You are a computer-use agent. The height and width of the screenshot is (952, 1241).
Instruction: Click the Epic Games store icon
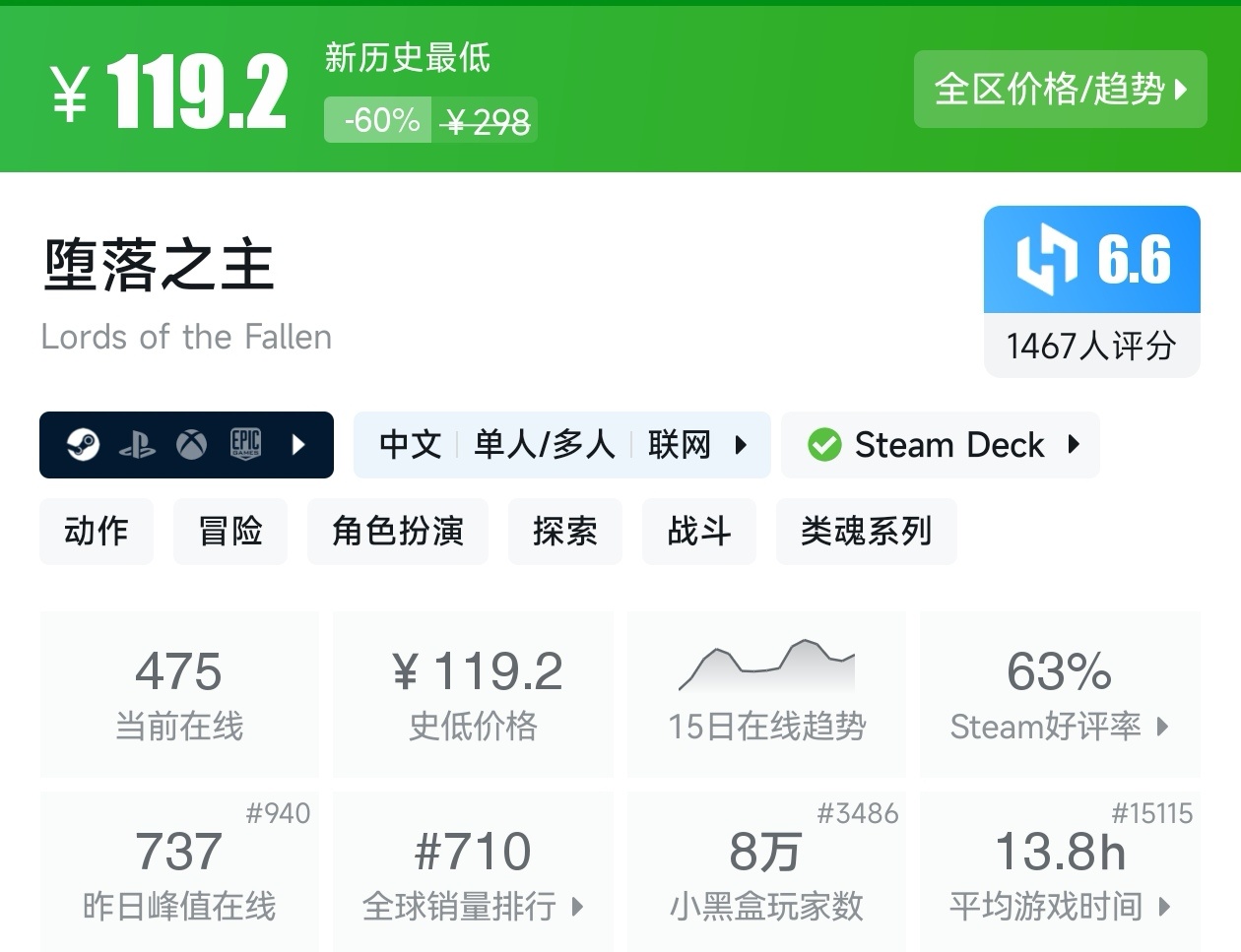click(245, 445)
